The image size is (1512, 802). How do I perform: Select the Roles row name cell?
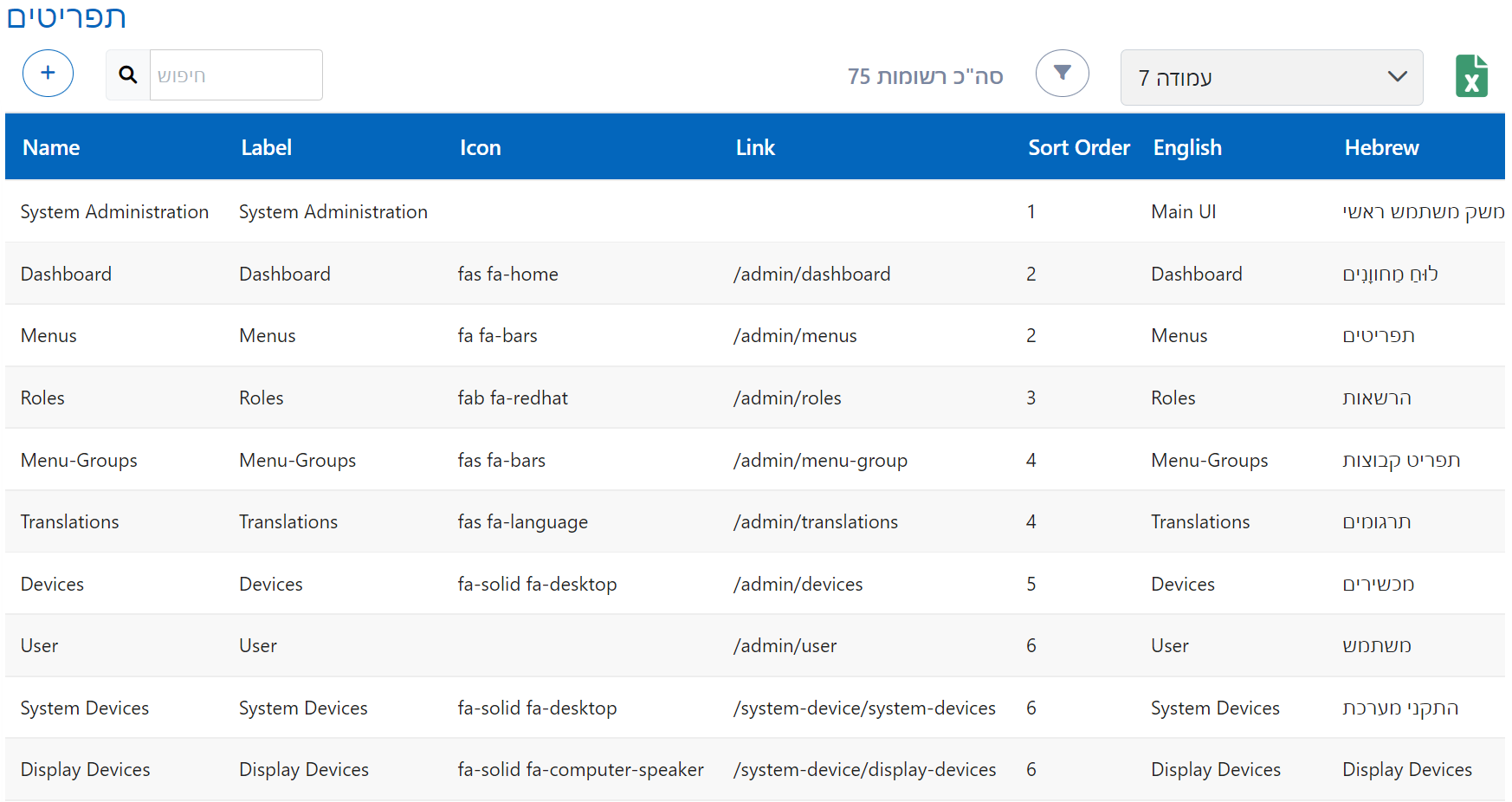pos(43,398)
